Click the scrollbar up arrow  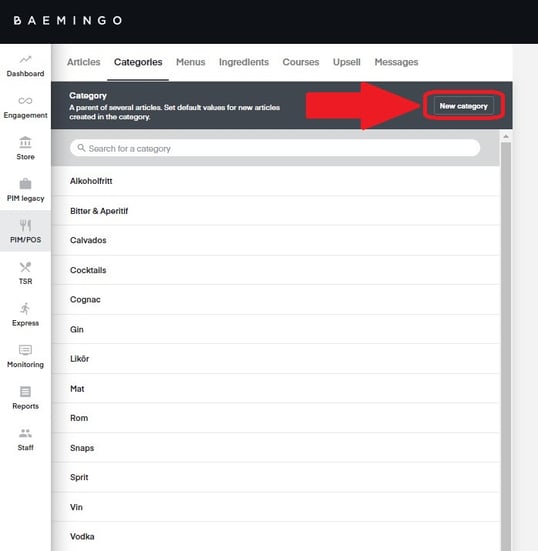pos(506,136)
